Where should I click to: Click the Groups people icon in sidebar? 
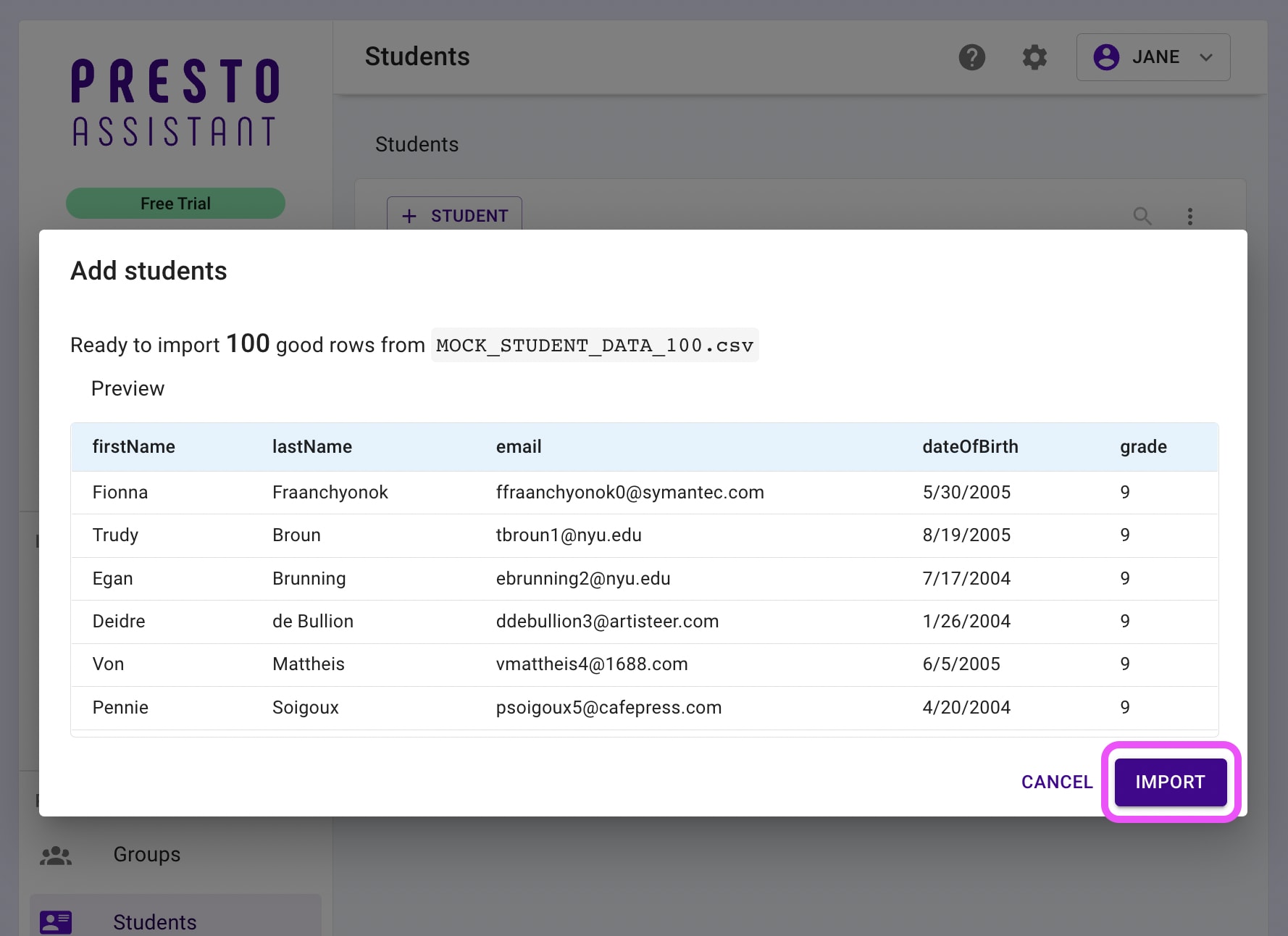click(56, 855)
